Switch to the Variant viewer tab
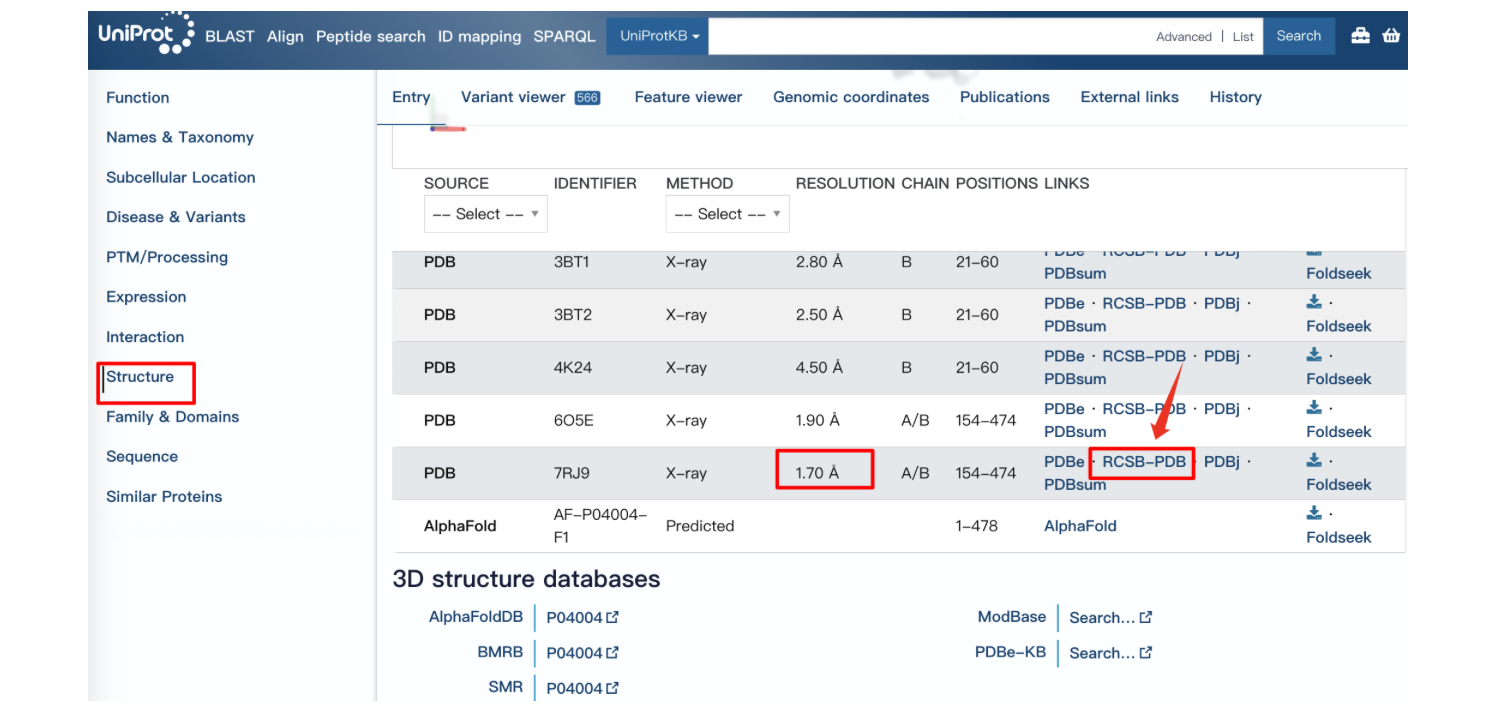This screenshot has height=724, width=1498. [x=530, y=97]
